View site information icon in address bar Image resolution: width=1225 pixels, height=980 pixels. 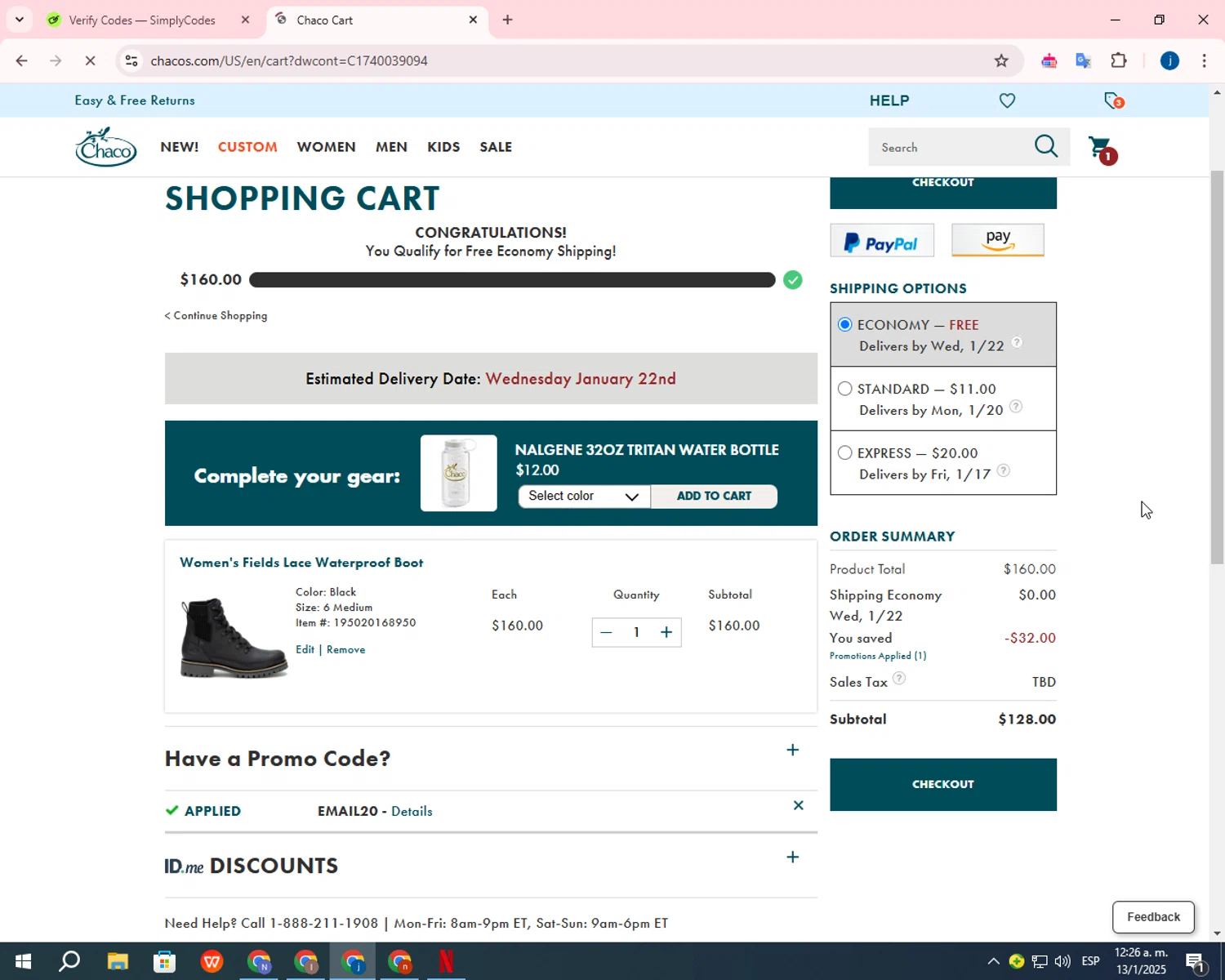coord(131,61)
